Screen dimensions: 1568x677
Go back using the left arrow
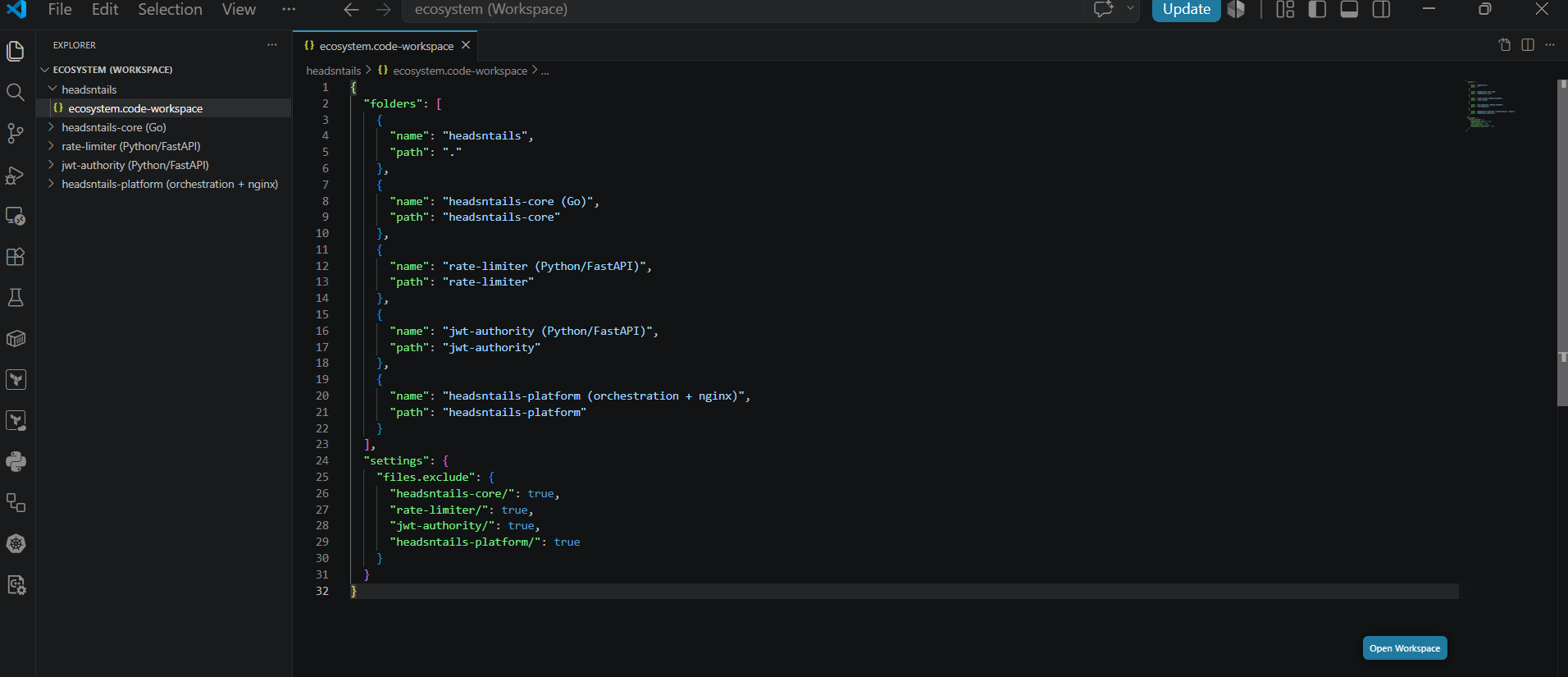[351, 10]
